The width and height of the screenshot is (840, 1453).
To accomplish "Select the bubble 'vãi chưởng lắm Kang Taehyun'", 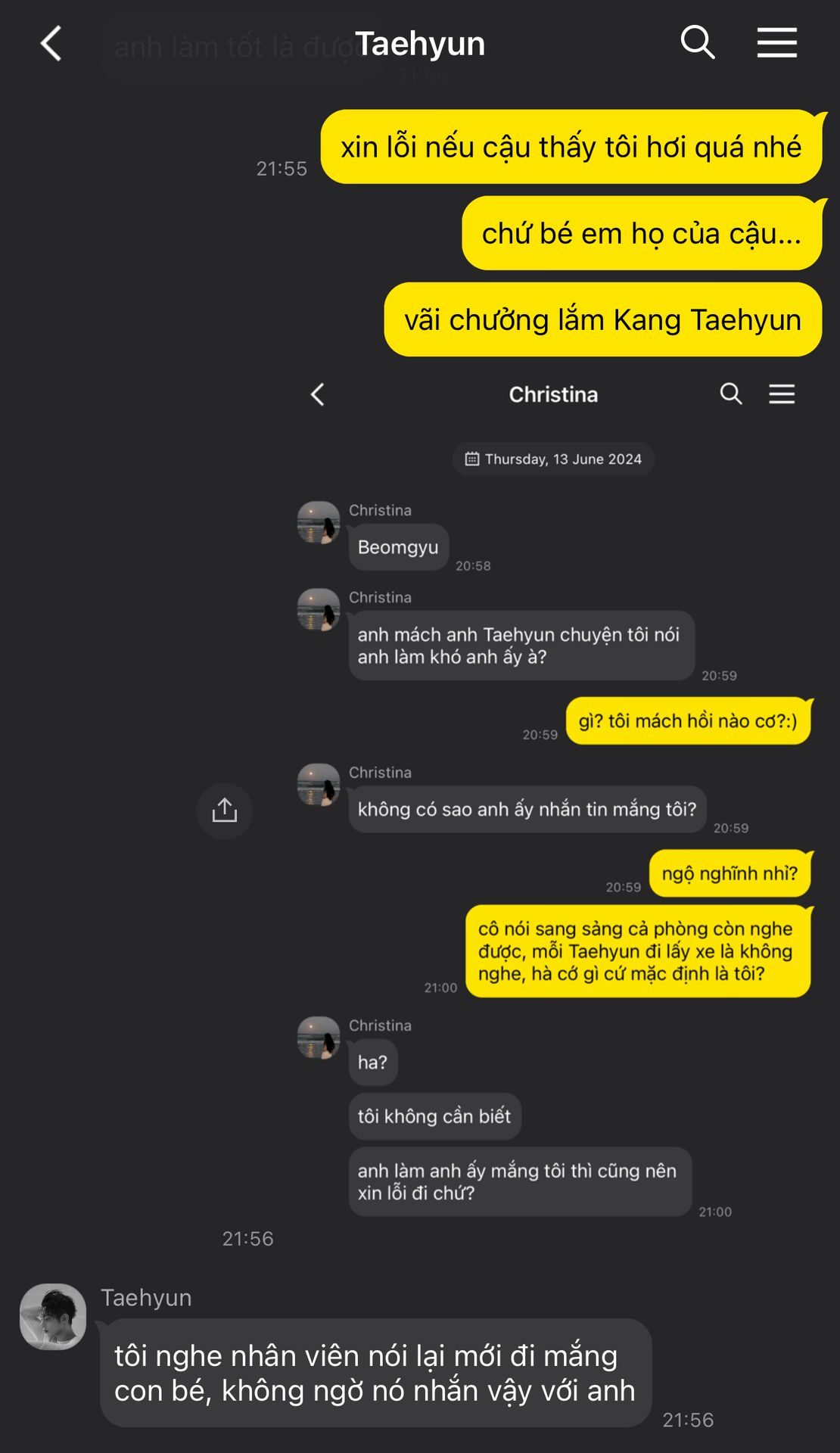I will point(602,319).
